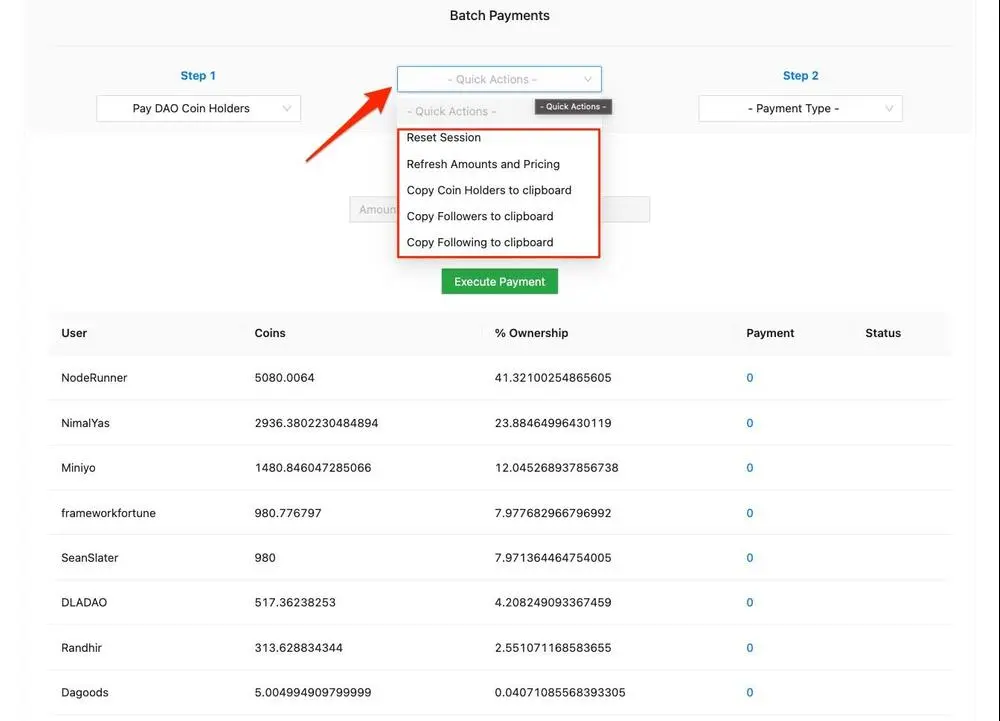This screenshot has width=1000, height=721.
Task: Select Copy Coin Holders to clipboard
Action: click(x=489, y=190)
